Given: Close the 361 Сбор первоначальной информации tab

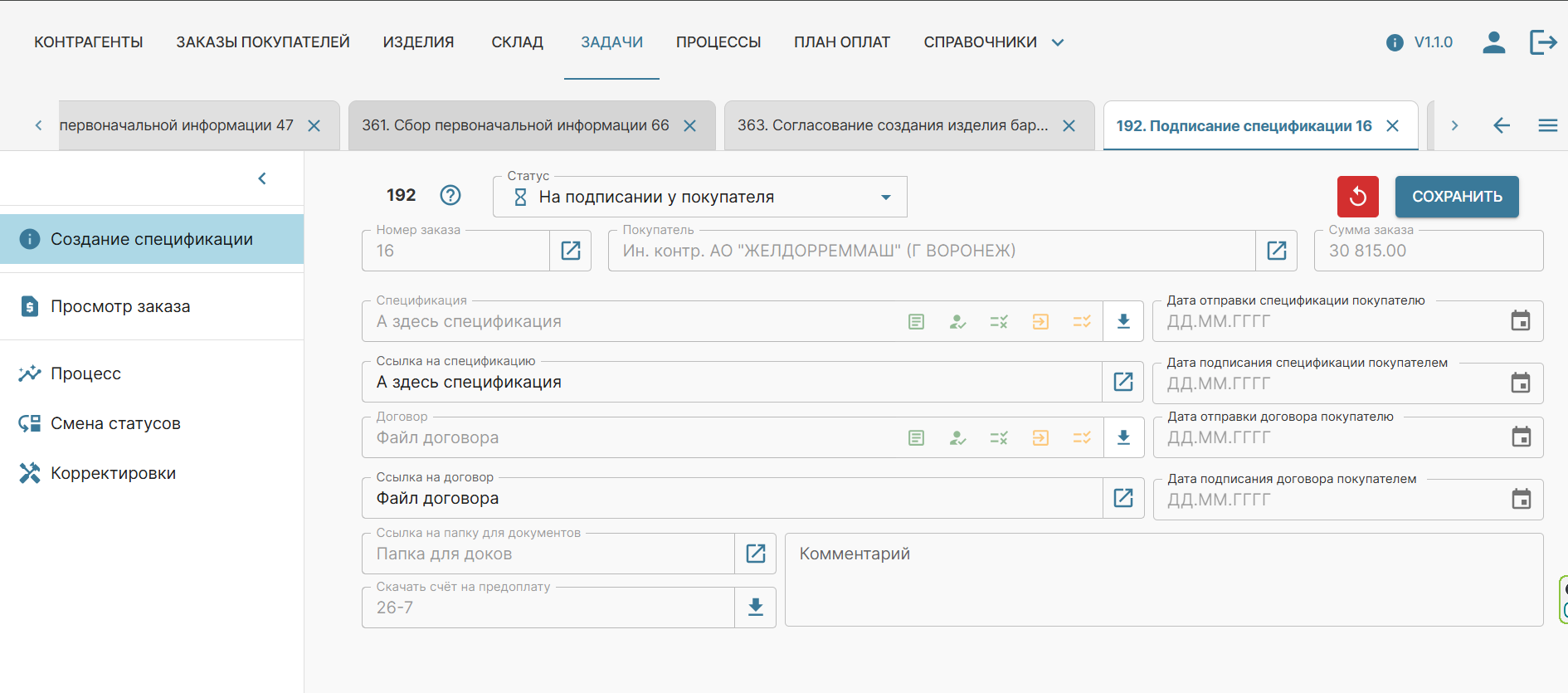Looking at the screenshot, I should tap(689, 126).
